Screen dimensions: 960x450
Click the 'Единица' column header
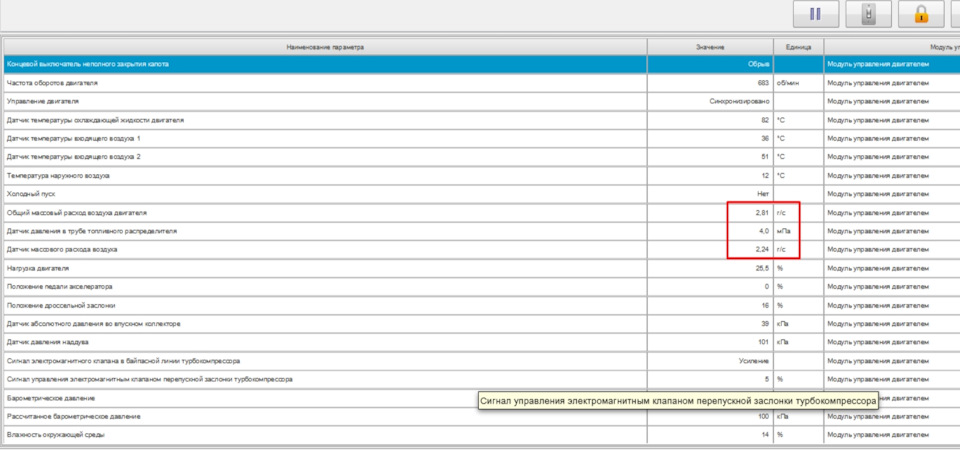point(798,47)
